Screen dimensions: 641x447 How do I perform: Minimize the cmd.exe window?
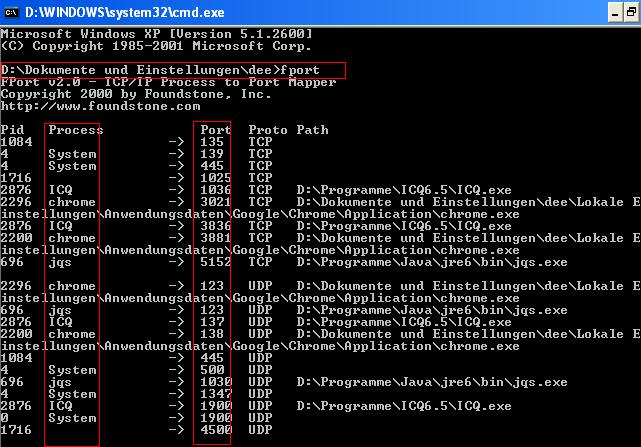click(615, 13)
